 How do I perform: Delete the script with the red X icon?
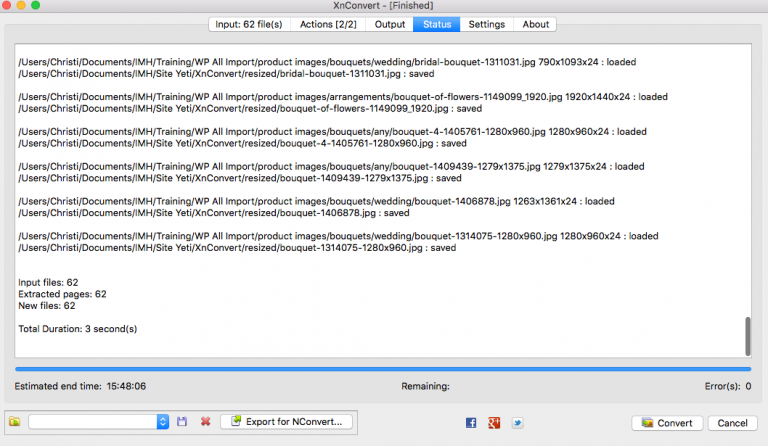coord(205,422)
